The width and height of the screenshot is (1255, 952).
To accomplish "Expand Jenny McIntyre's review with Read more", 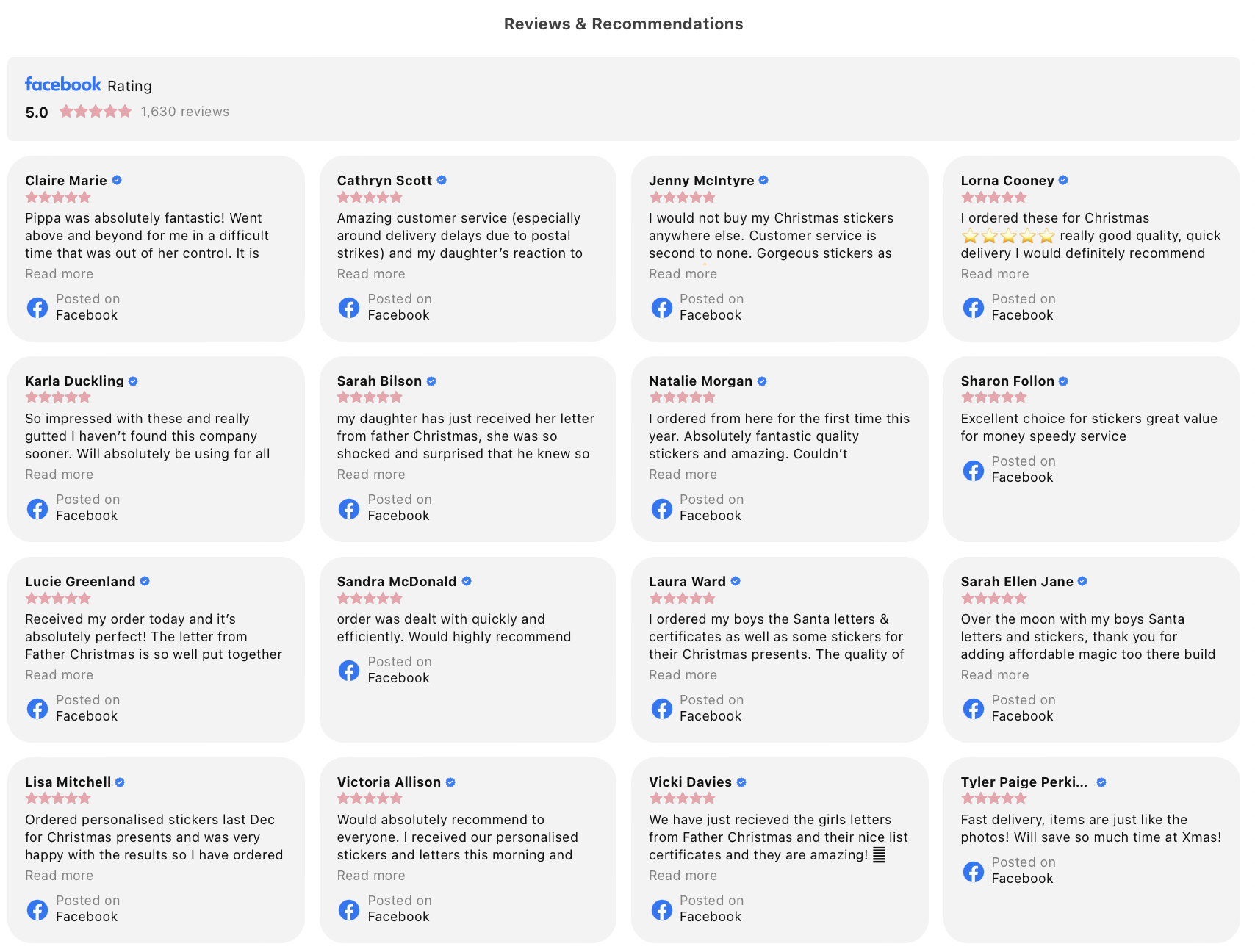I will tap(683, 274).
